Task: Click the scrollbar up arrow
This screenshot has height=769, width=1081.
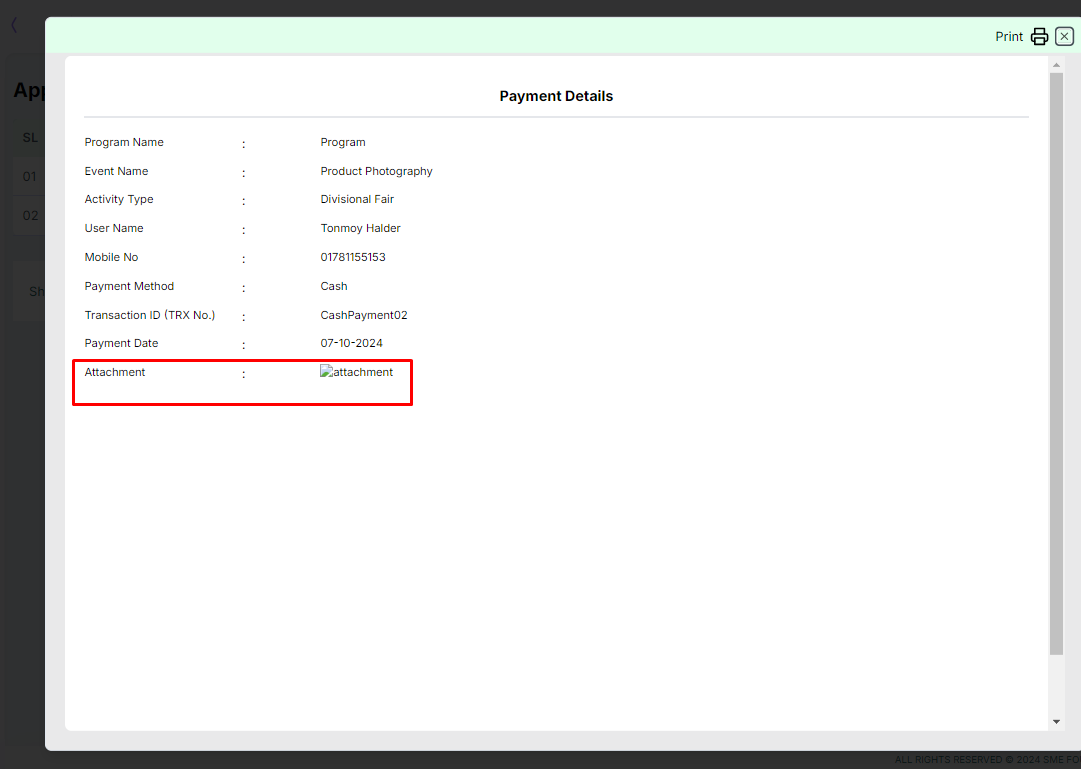Action: (x=1056, y=65)
